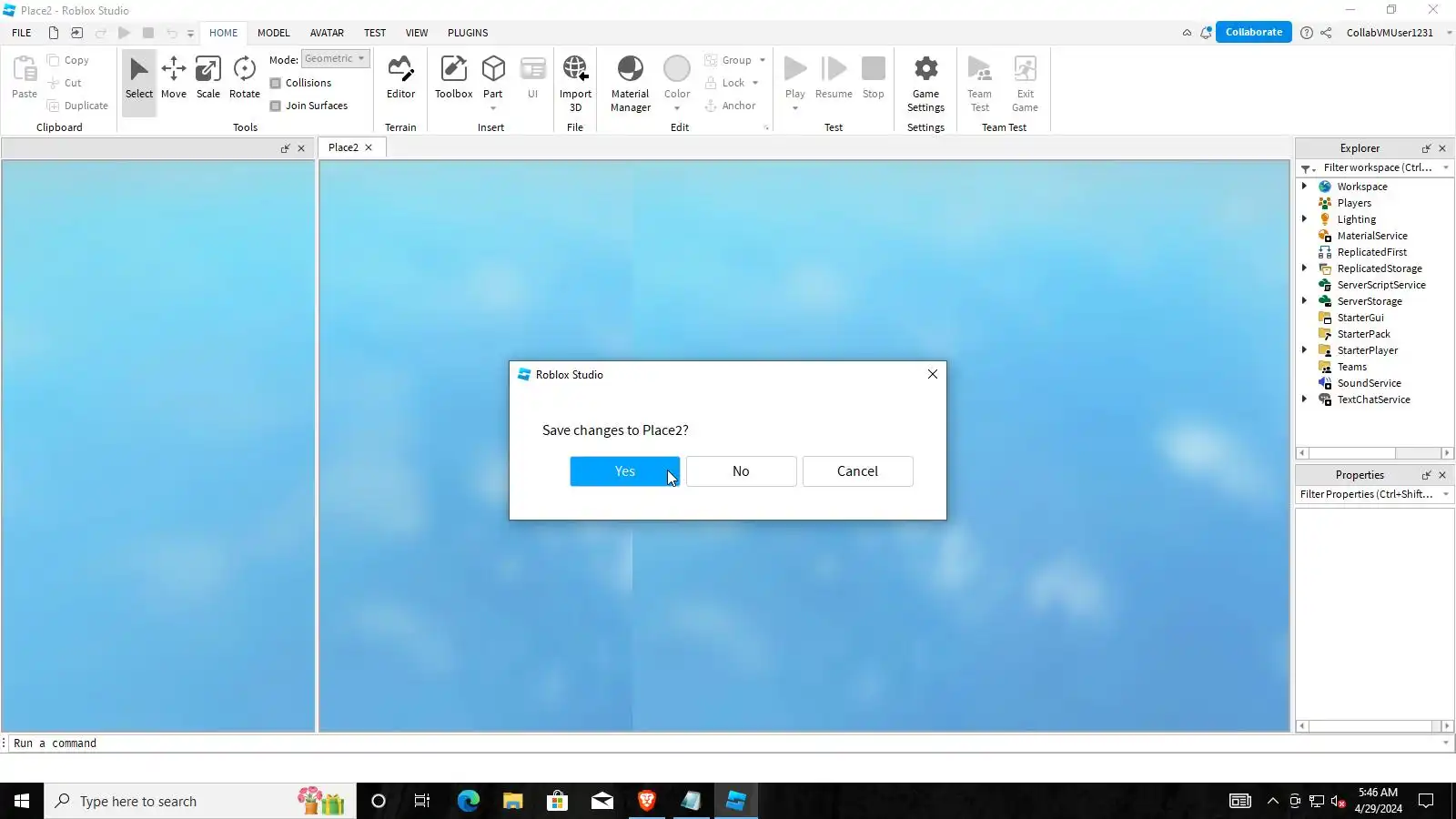Click the Color picker circle
This screenshot has height=819, width=1456.
677,69
